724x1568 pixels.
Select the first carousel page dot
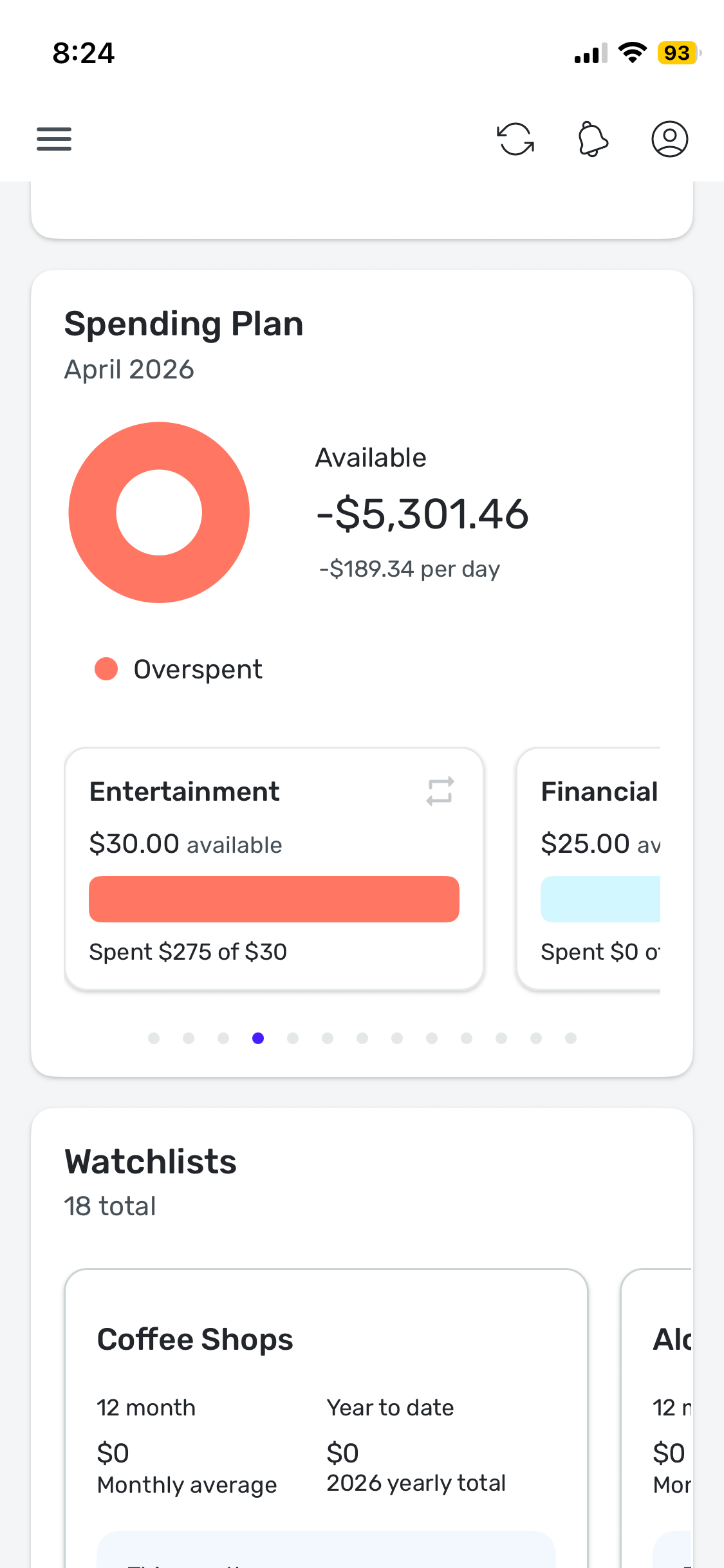click(x=154, y=1038)
